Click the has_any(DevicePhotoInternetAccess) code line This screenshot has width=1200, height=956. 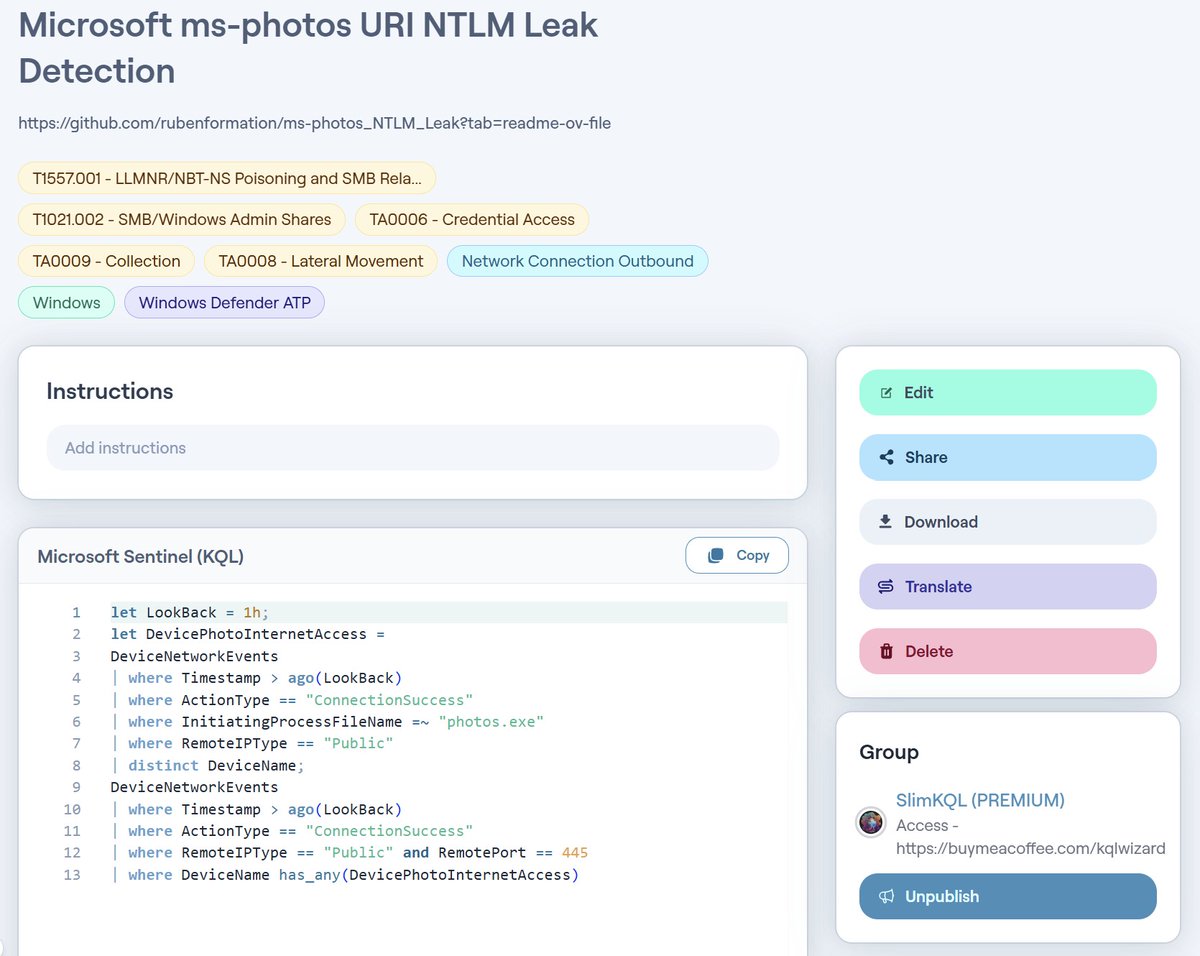pos(345,875)
